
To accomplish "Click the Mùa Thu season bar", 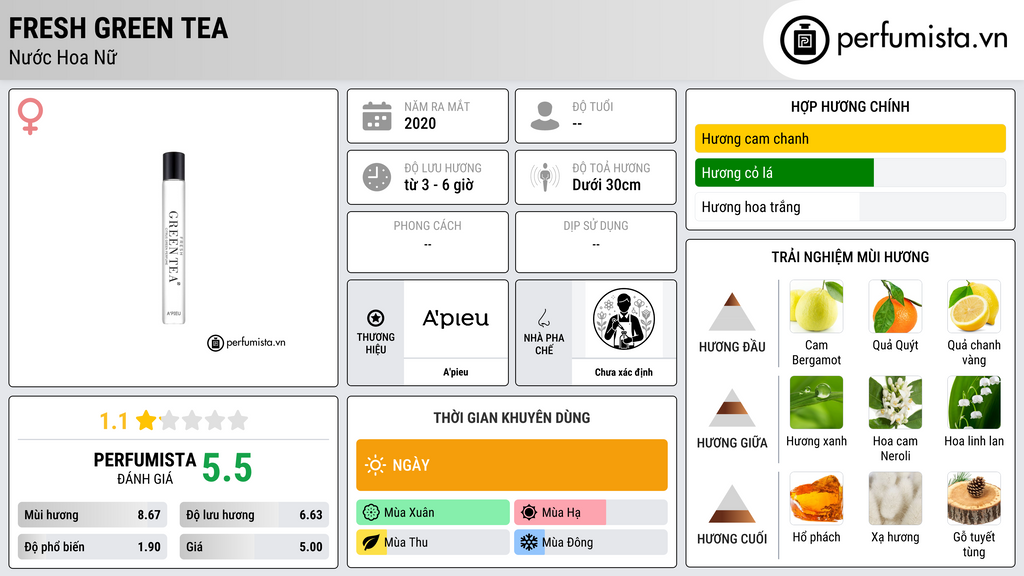I will tap(433, 542).
